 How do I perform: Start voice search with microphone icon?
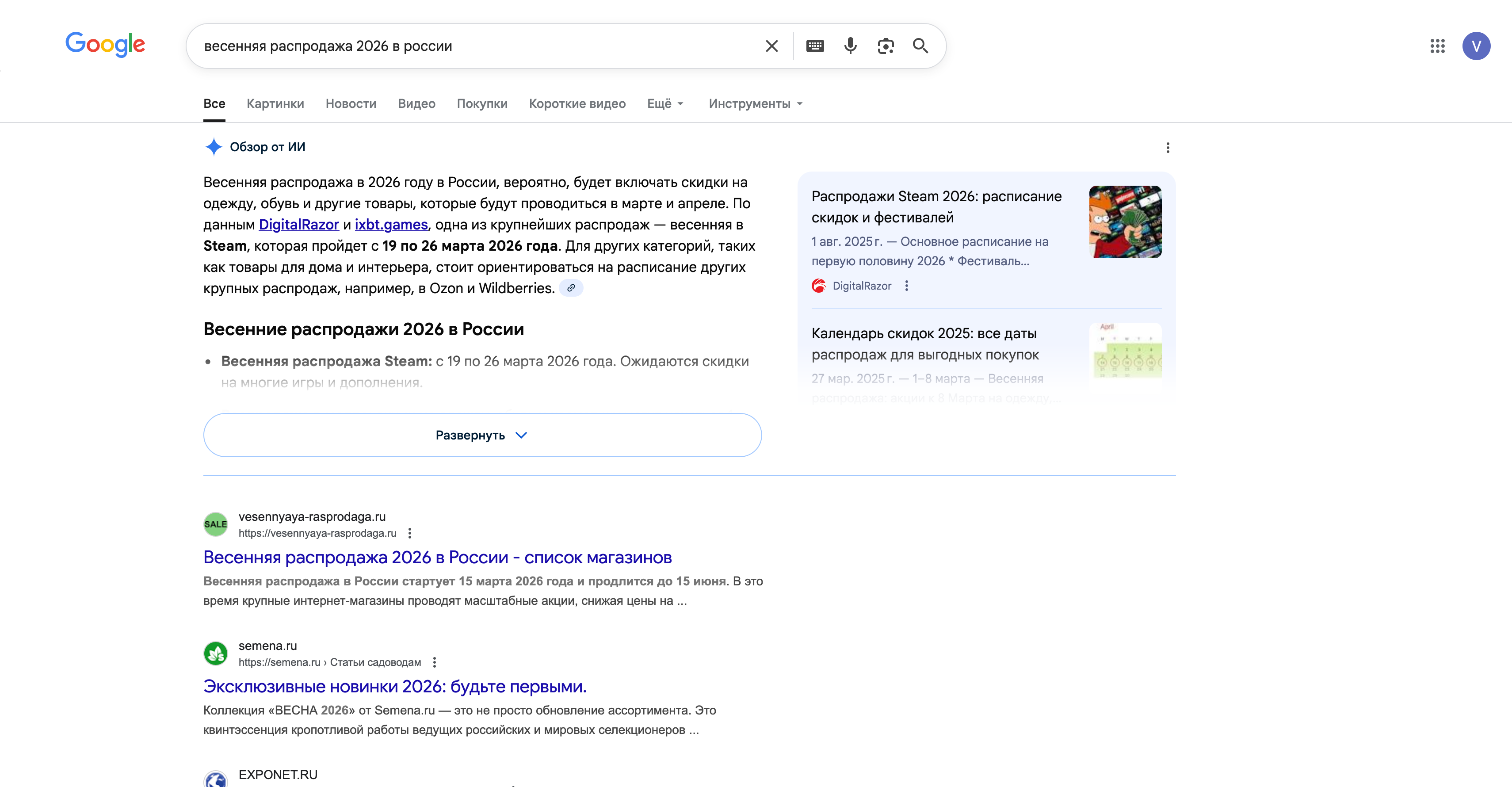(x=850, y=46)
